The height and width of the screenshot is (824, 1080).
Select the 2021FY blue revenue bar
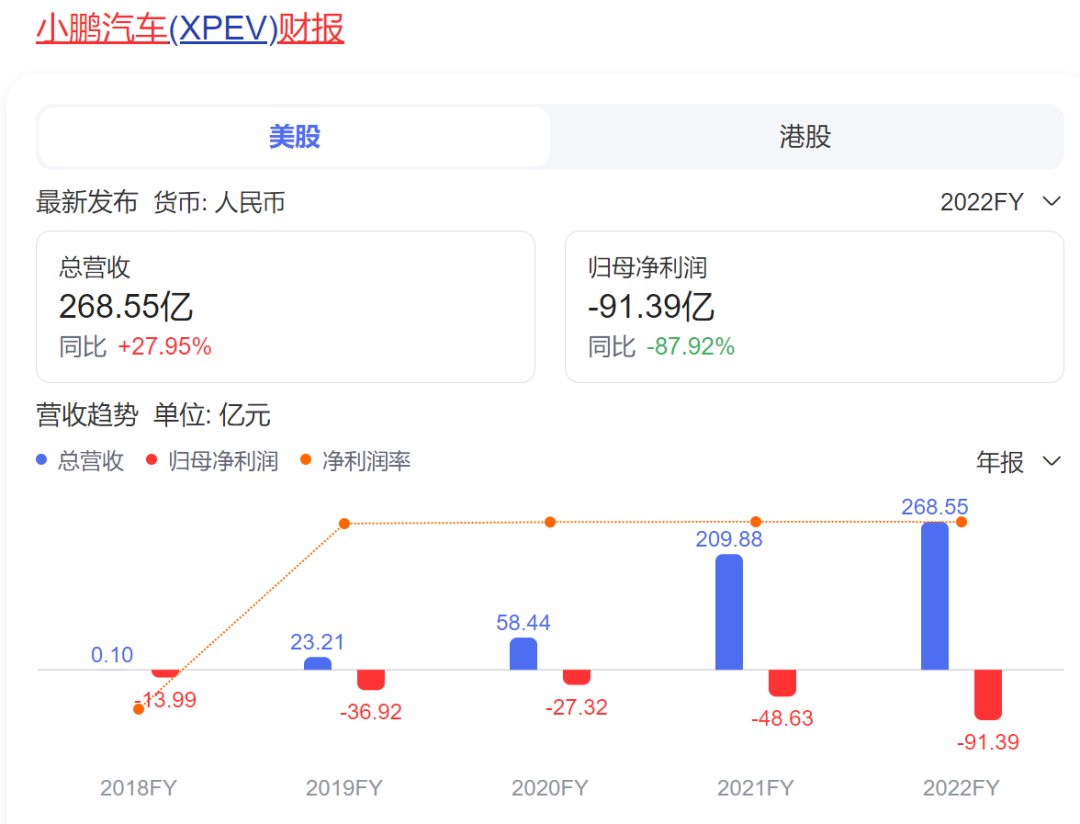pos(729,612)
